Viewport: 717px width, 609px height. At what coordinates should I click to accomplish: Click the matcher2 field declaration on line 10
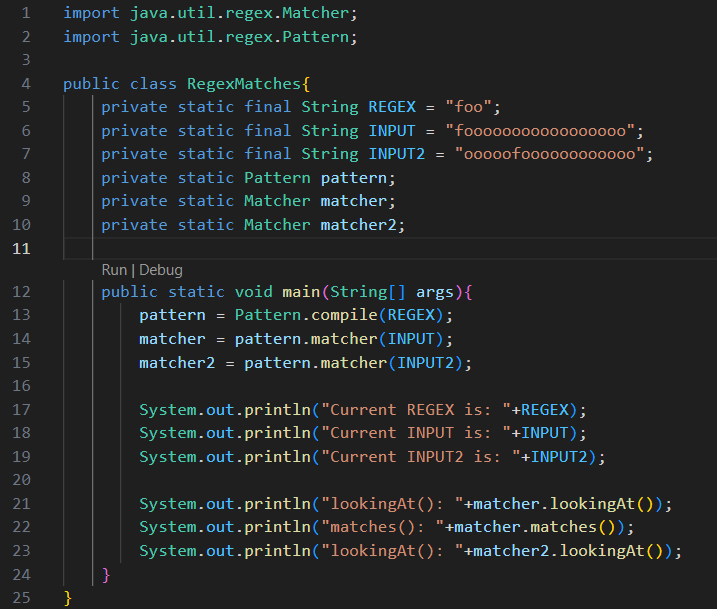pos(253,225)
